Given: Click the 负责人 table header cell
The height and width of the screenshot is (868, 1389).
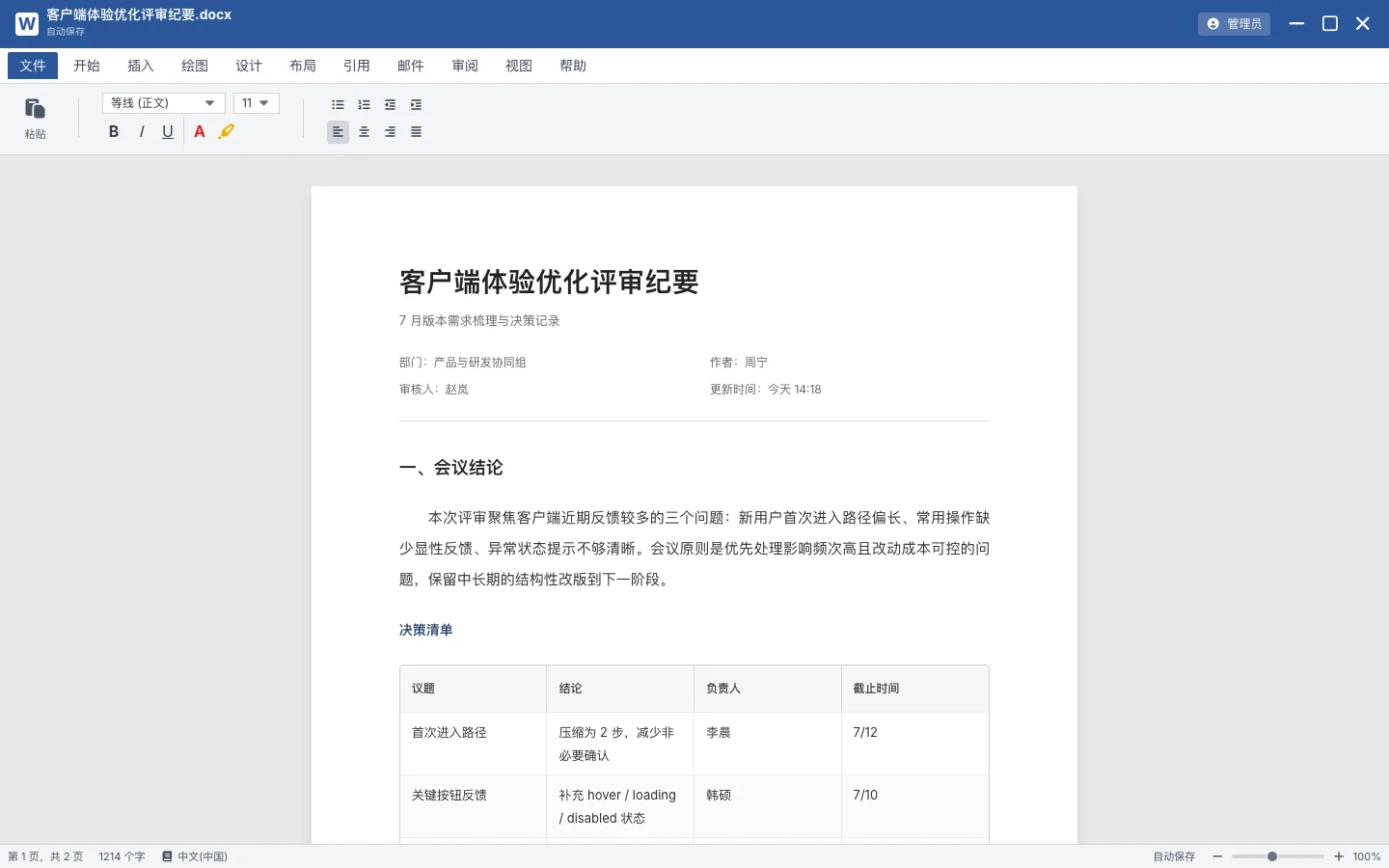Looking at the screenshot, I should (x=768, y=689).
